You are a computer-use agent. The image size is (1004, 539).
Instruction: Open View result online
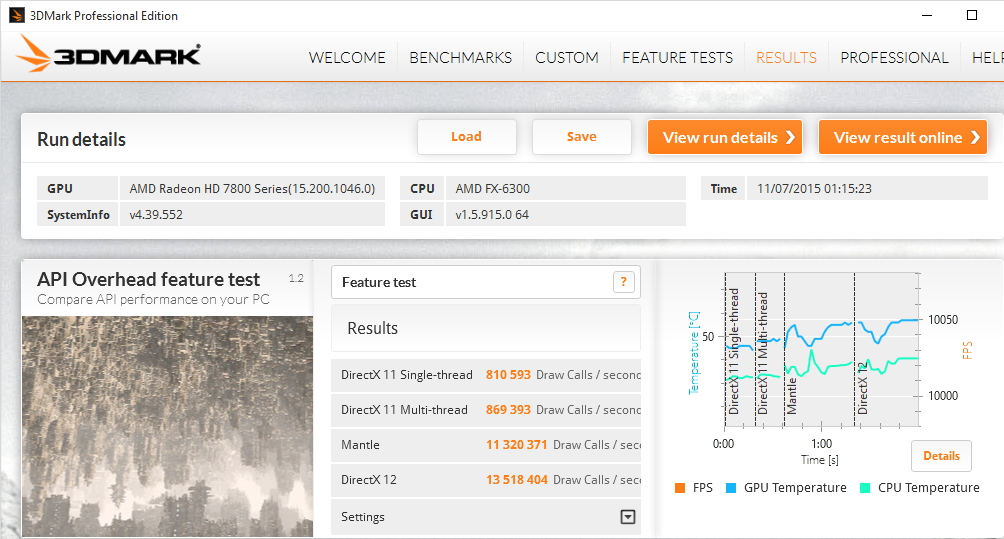pyautogui.click(x=903, y=137)
